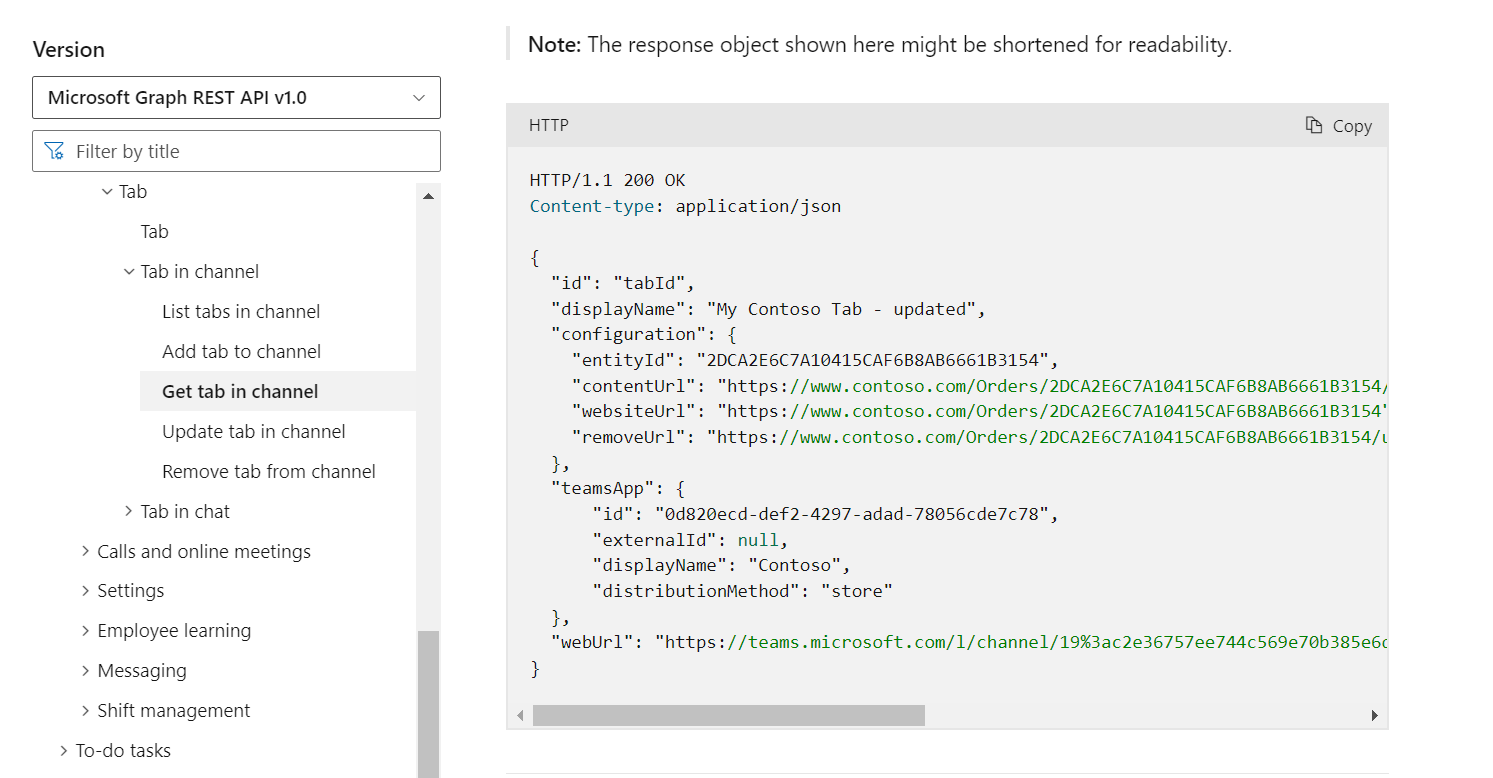This screenshot has width=1493, height=778.
Task: Click the Settings tree label
Action: (131, 590)
